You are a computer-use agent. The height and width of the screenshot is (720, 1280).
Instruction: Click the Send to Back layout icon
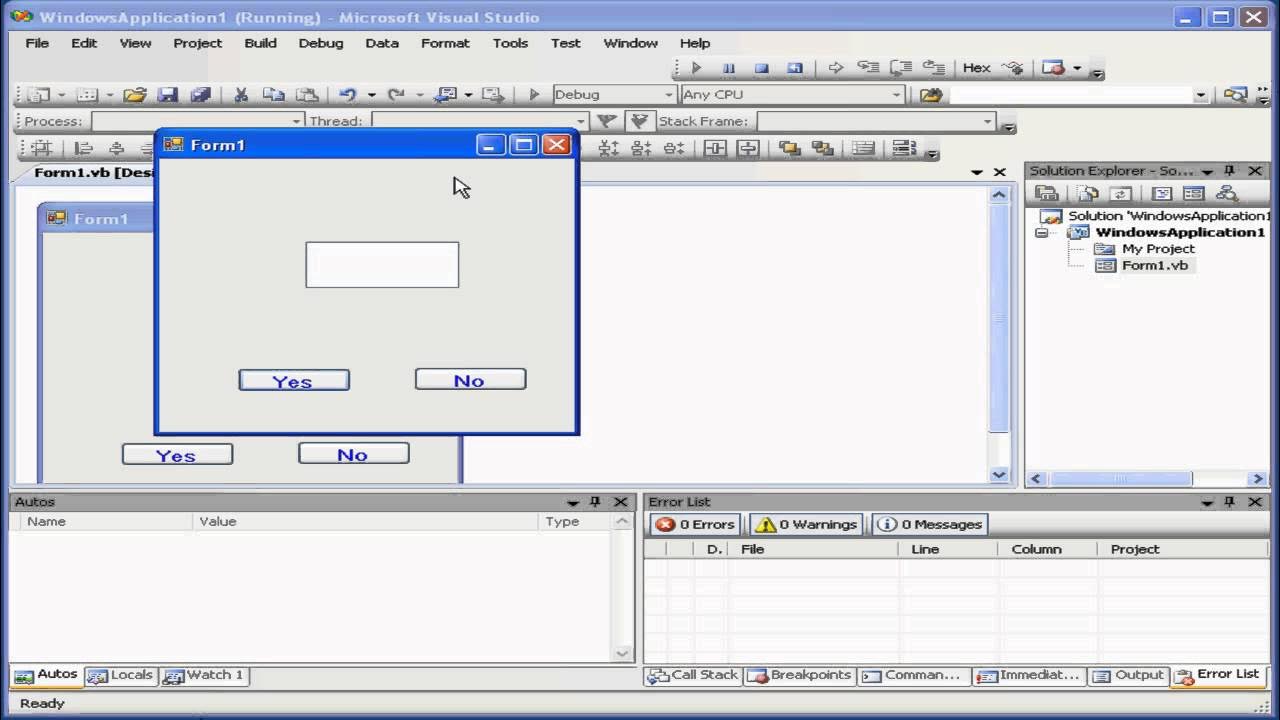(x=823, y=148)
